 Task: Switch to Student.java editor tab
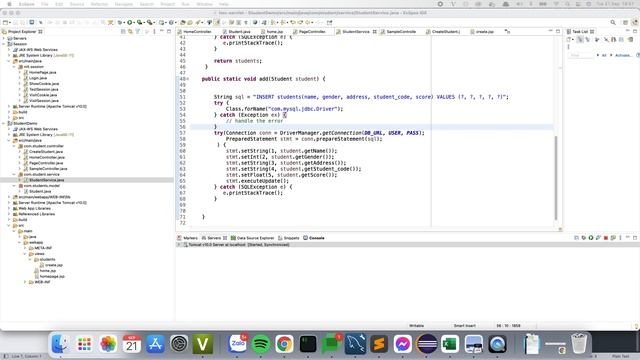(239, 31)
